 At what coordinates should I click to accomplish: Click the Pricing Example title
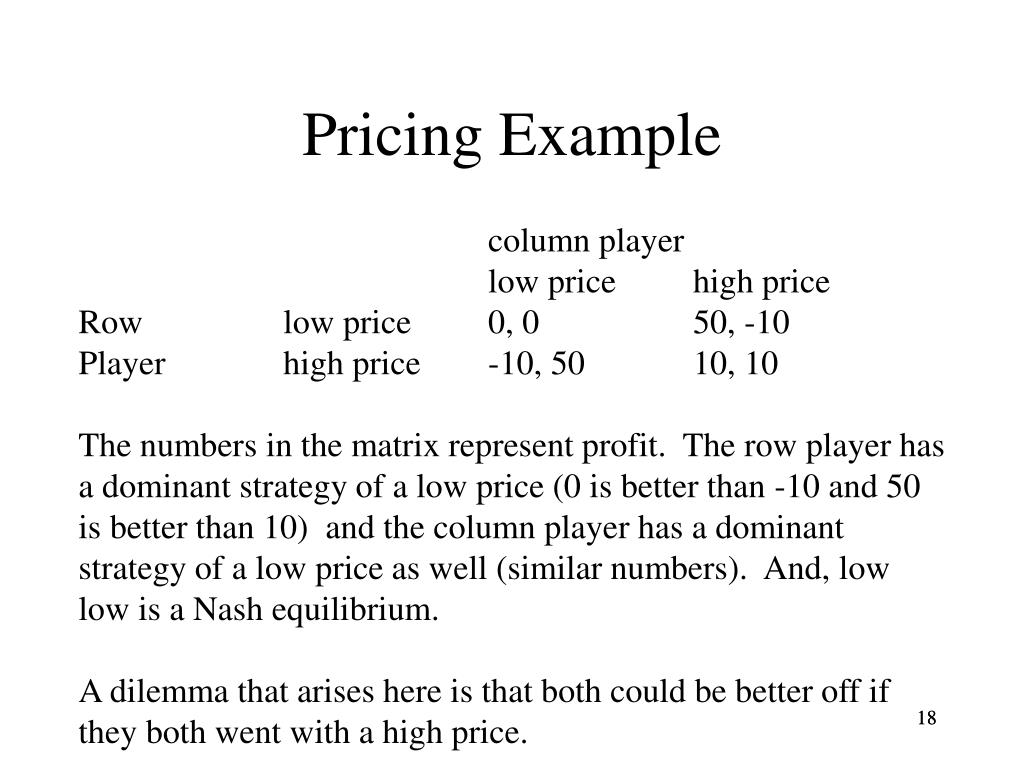coord(511,137)
